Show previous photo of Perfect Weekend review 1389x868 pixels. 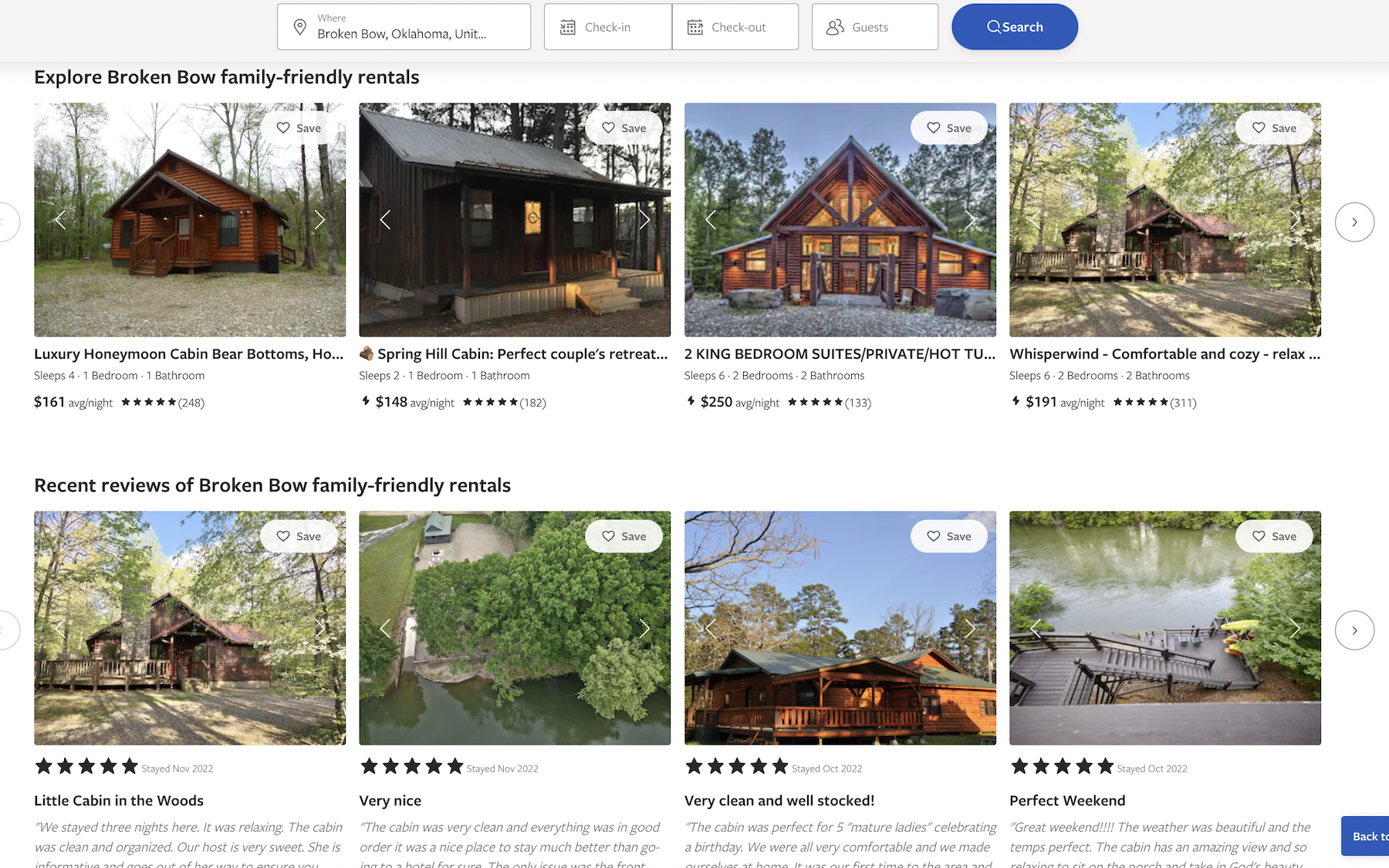[x=1036, y=628]
